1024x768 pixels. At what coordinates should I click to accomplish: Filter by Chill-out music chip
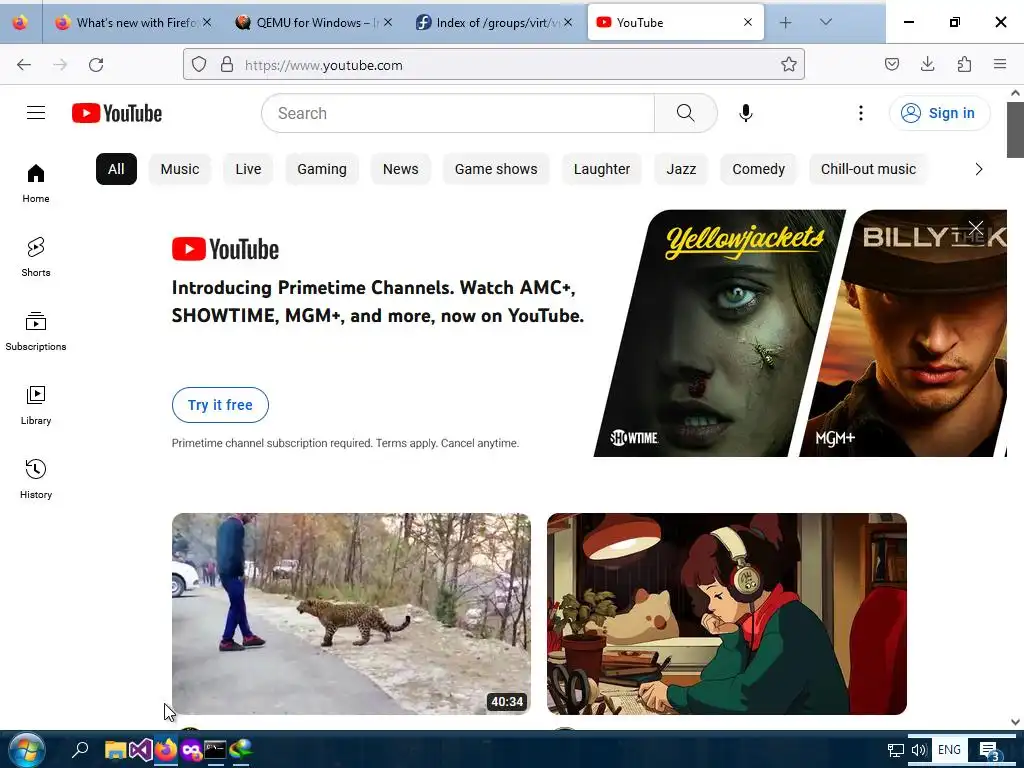[x=868, y=169]
